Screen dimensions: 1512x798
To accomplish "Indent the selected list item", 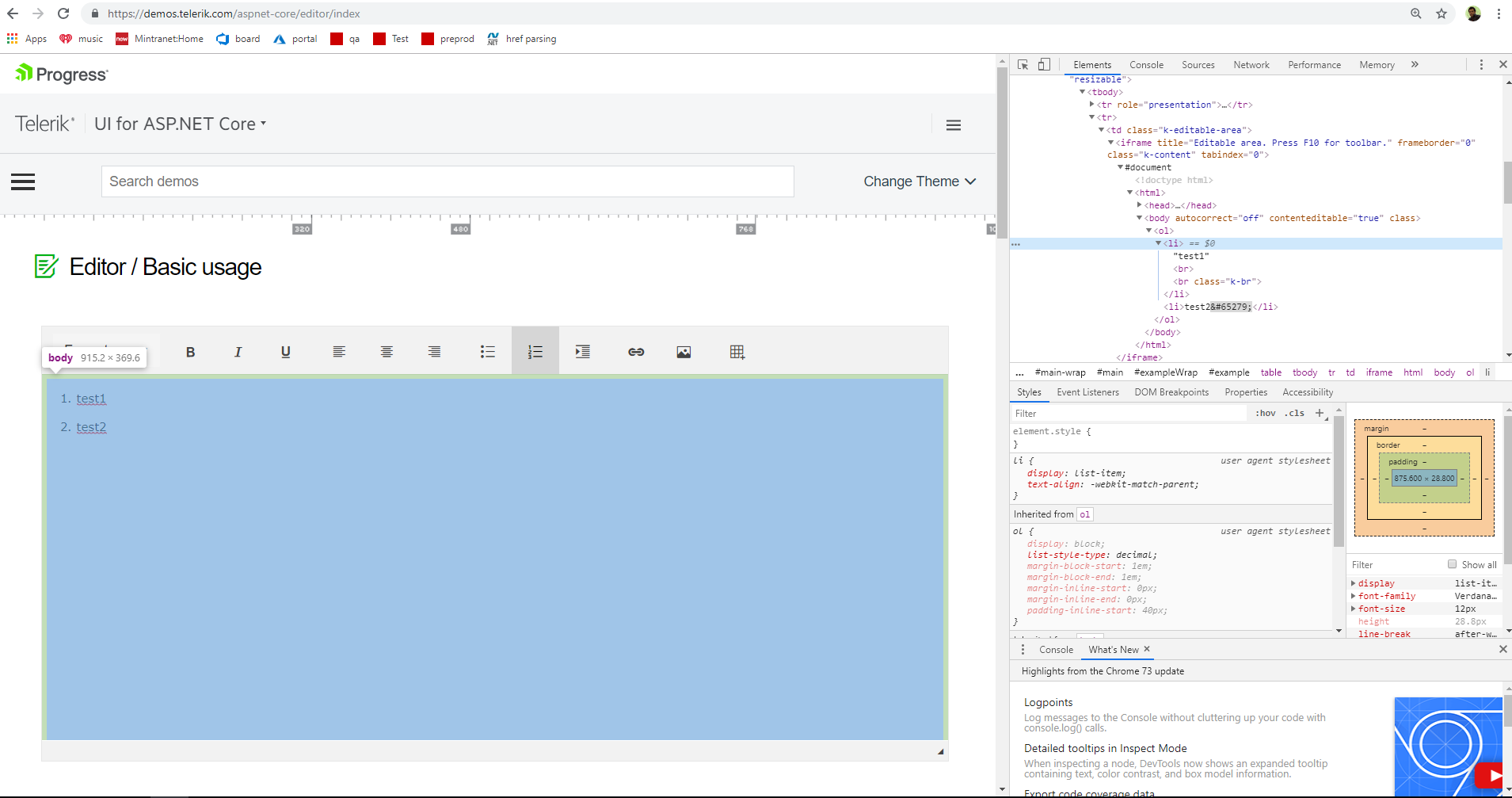I will (x=583, y=352).
